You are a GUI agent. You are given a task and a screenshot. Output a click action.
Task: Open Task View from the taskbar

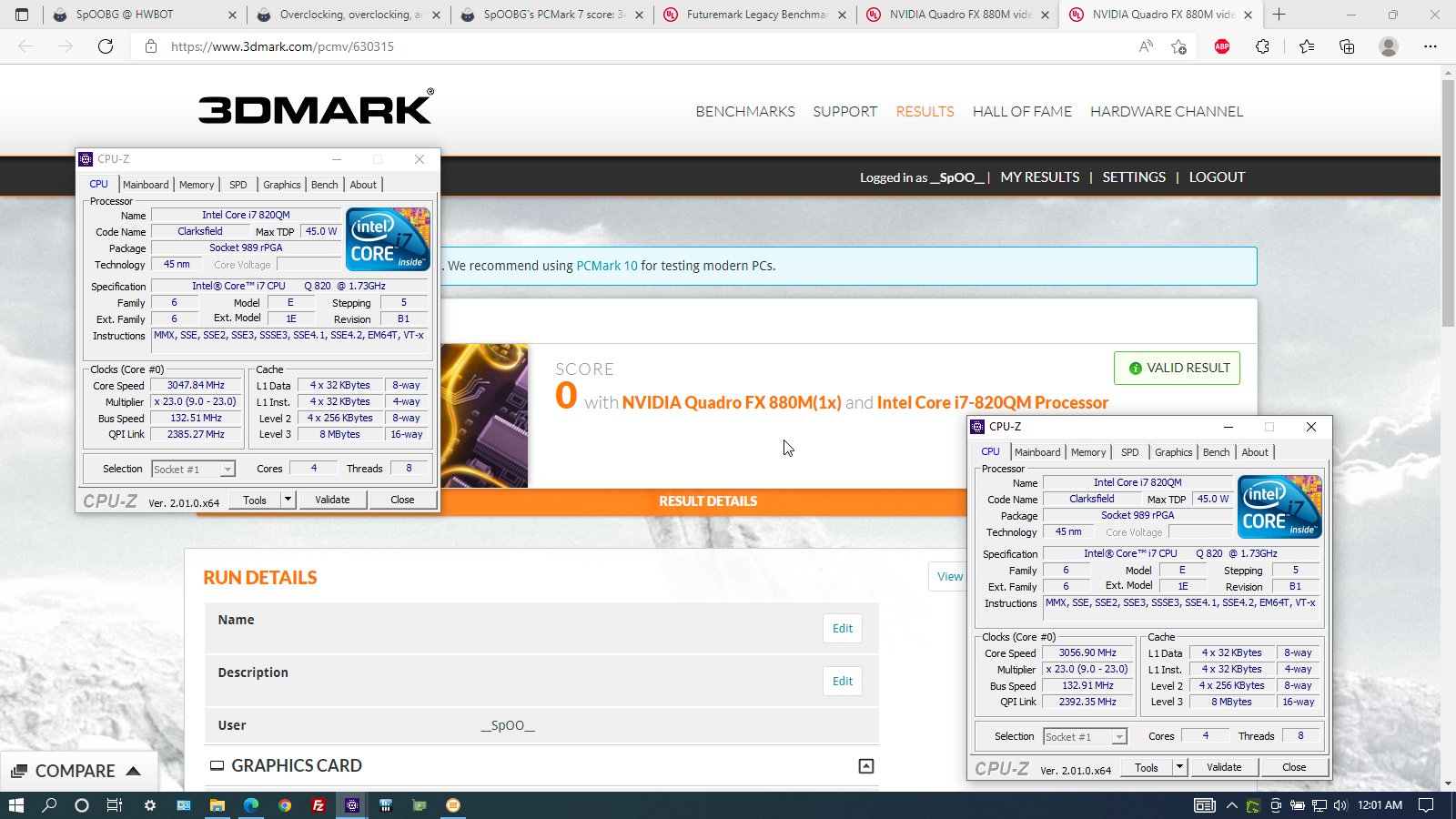tap(115, 805)
